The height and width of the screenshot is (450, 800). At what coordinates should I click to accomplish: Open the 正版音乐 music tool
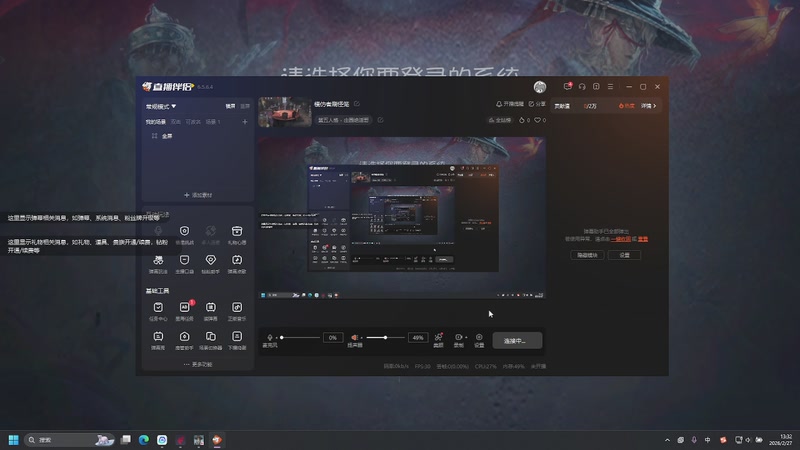pos(237,311)
